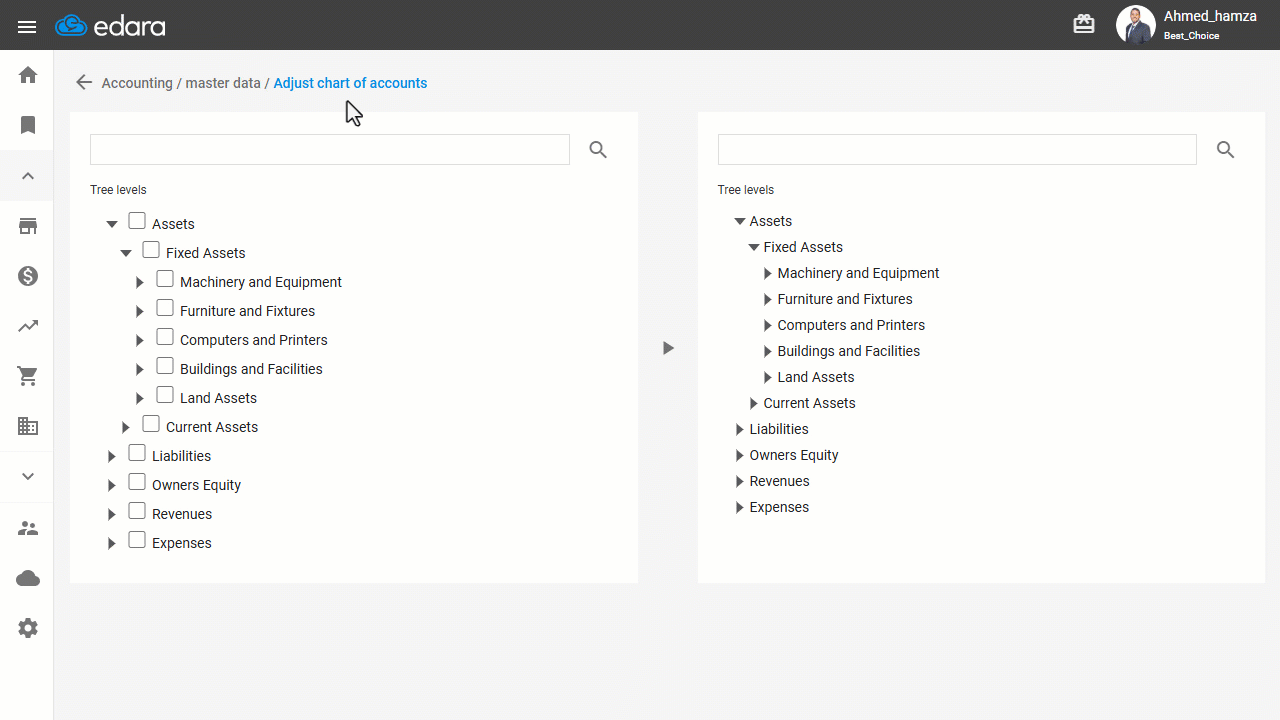Image resolution: width=1280 pixels, height=720 pixels.
Task: Expand Current Assets in left tree
Action: click(126, 427)
